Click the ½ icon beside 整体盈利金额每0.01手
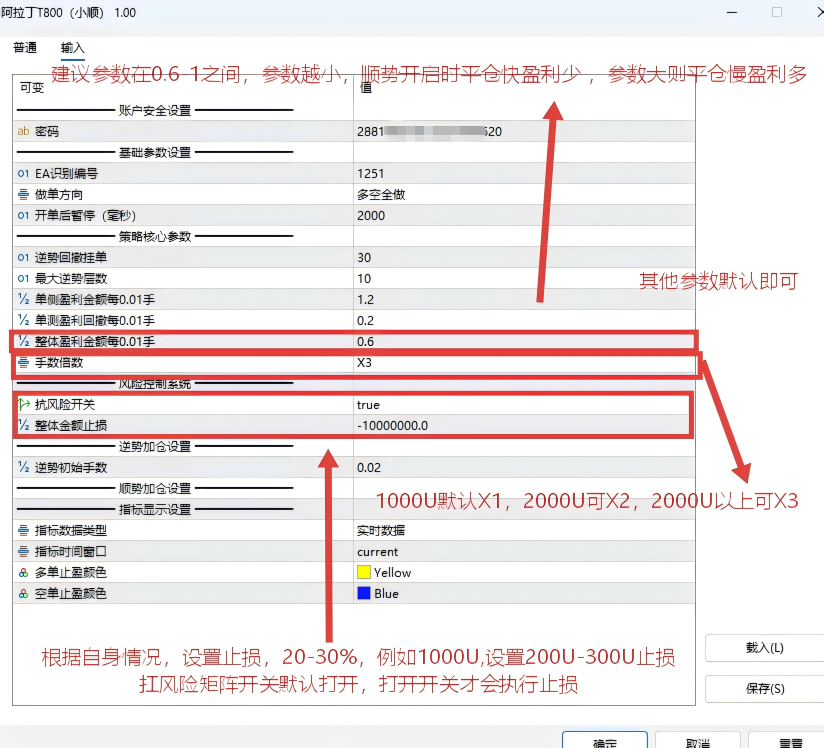Image resolution: width=824 pixels, height=748 pixels. pyautogui.click(x=21, y=341)
